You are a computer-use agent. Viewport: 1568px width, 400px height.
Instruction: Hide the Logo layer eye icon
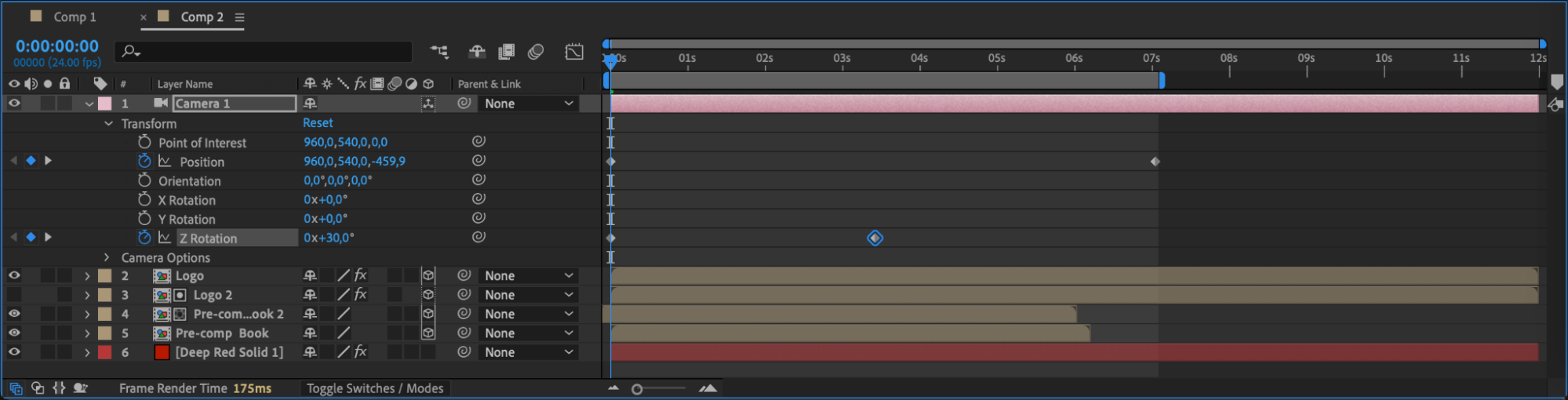tap(14, 275)
